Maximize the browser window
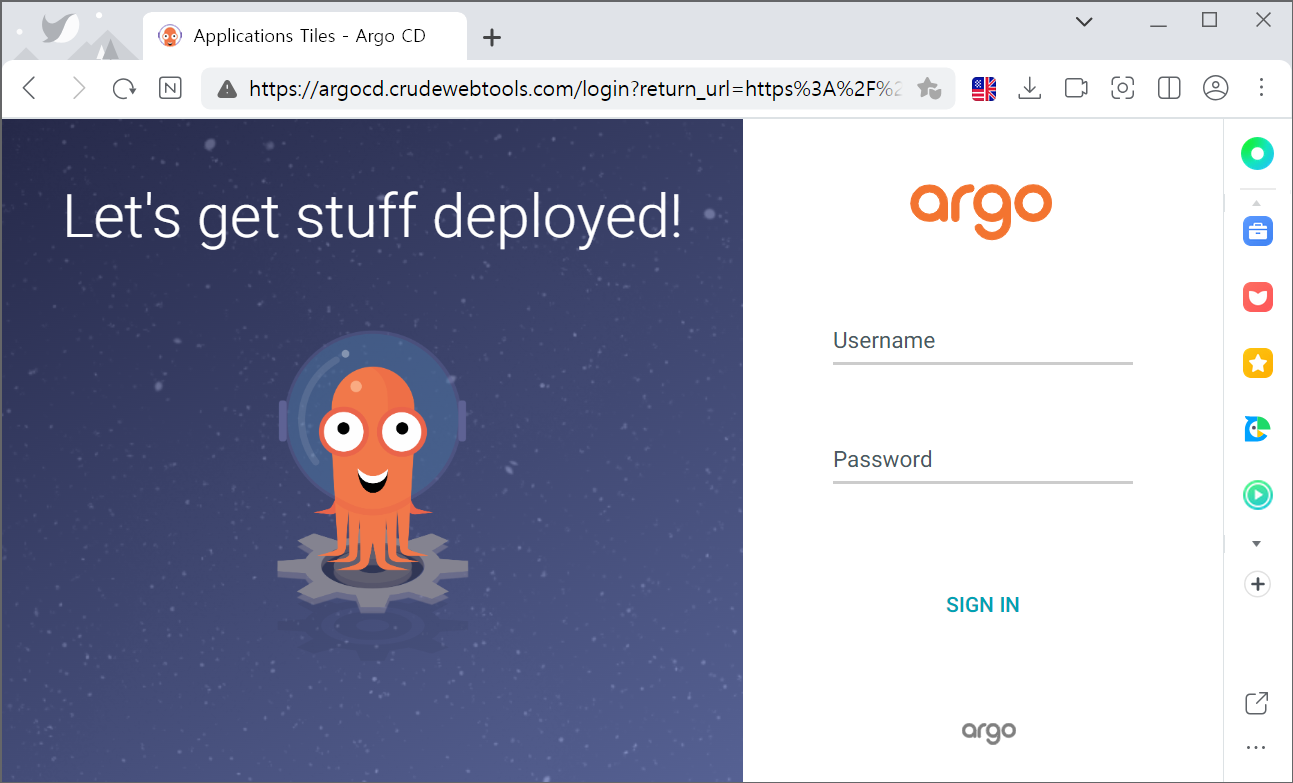 1209,20
